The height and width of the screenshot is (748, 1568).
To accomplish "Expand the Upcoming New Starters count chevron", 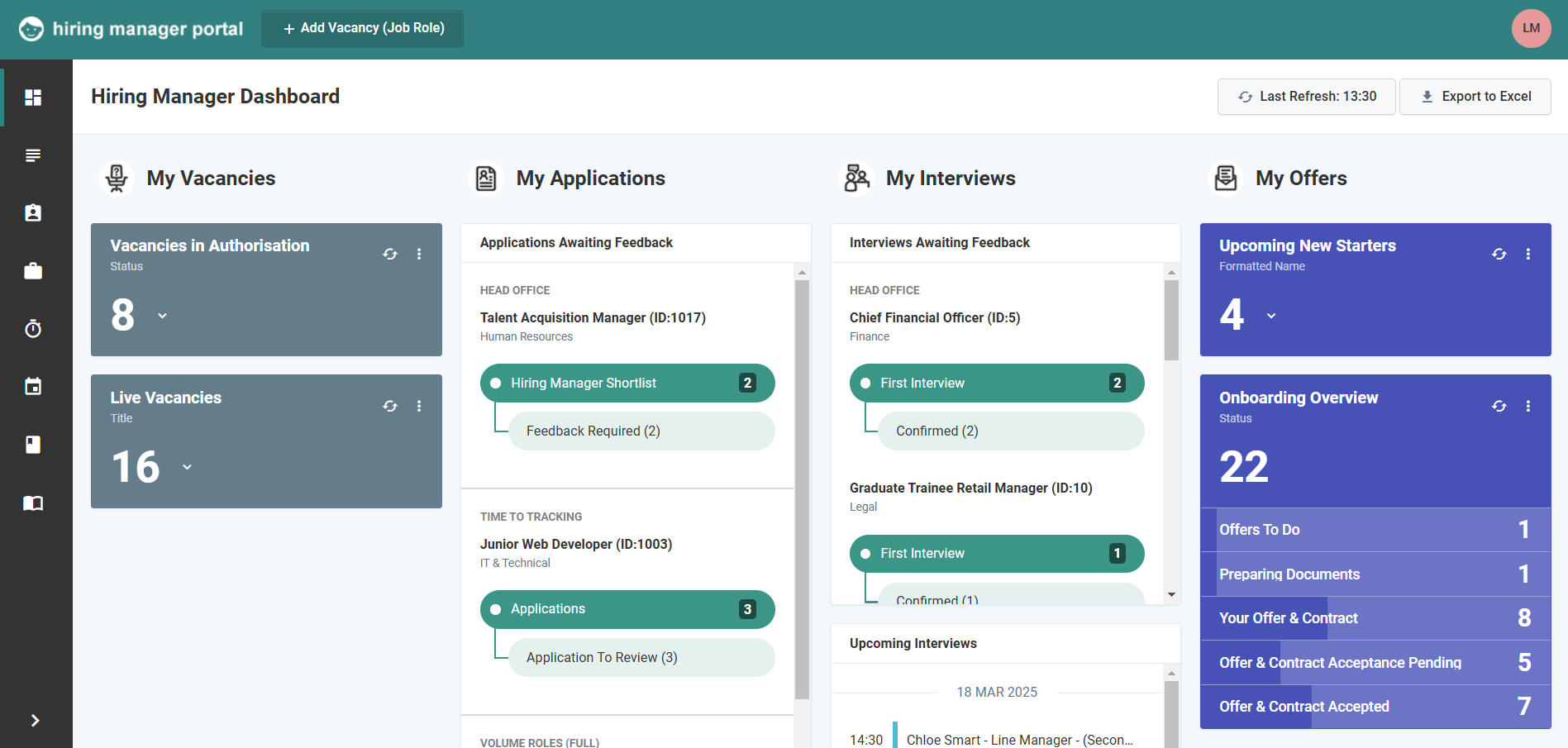I will click(x=1271, y=316).
